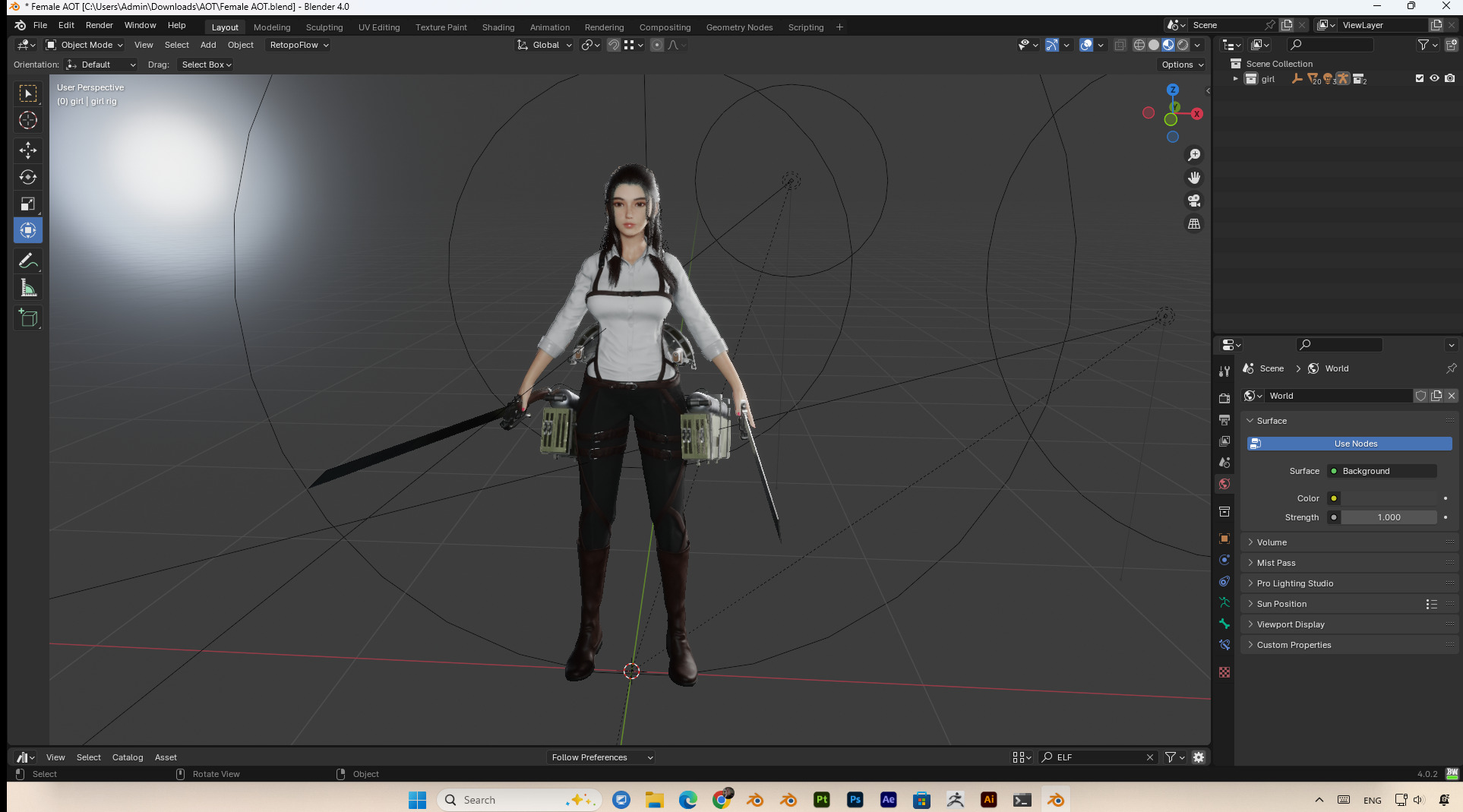This screenshot has height=812, width=1463.
Task: Open the Collection properties tab
Action: [1224, 511]
